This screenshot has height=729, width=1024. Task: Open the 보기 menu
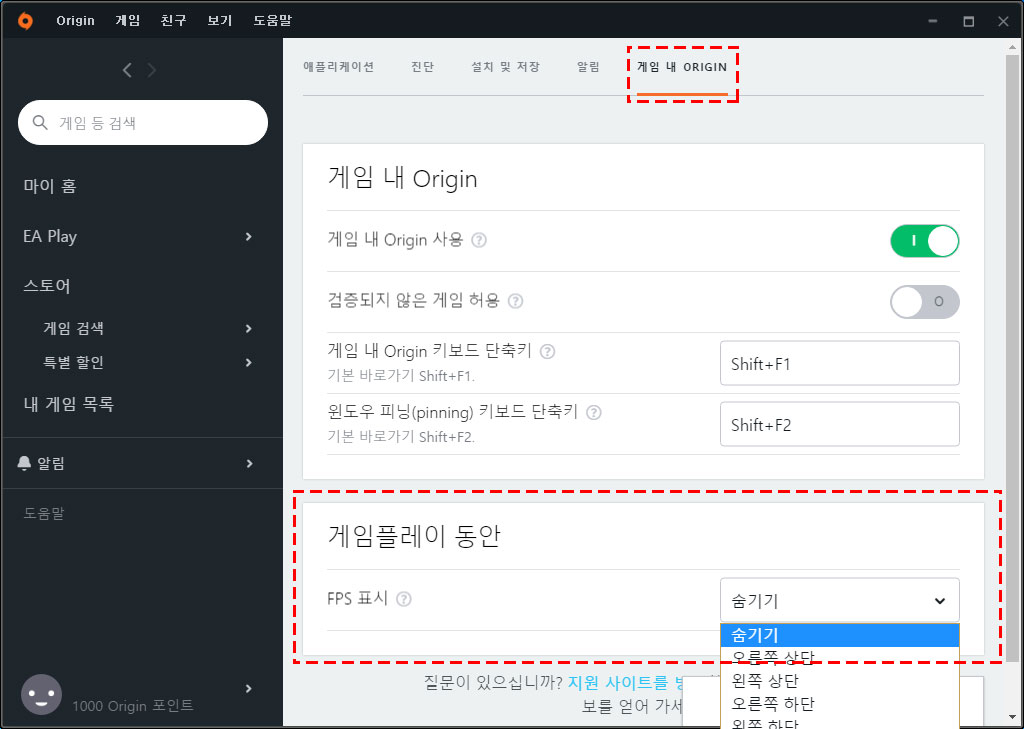219,21
